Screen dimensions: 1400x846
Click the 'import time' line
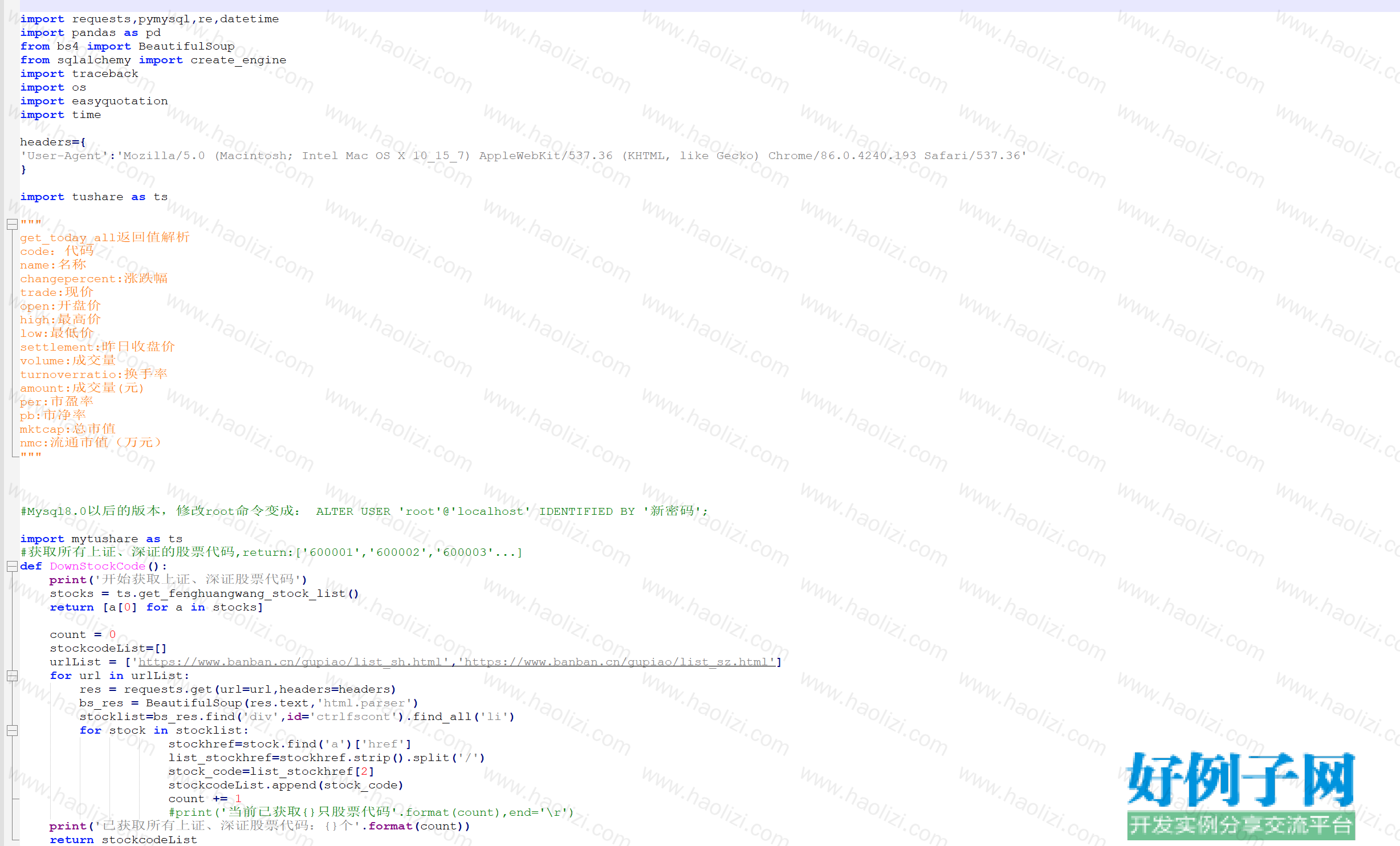pyautogui.click(x=60, y=115)
